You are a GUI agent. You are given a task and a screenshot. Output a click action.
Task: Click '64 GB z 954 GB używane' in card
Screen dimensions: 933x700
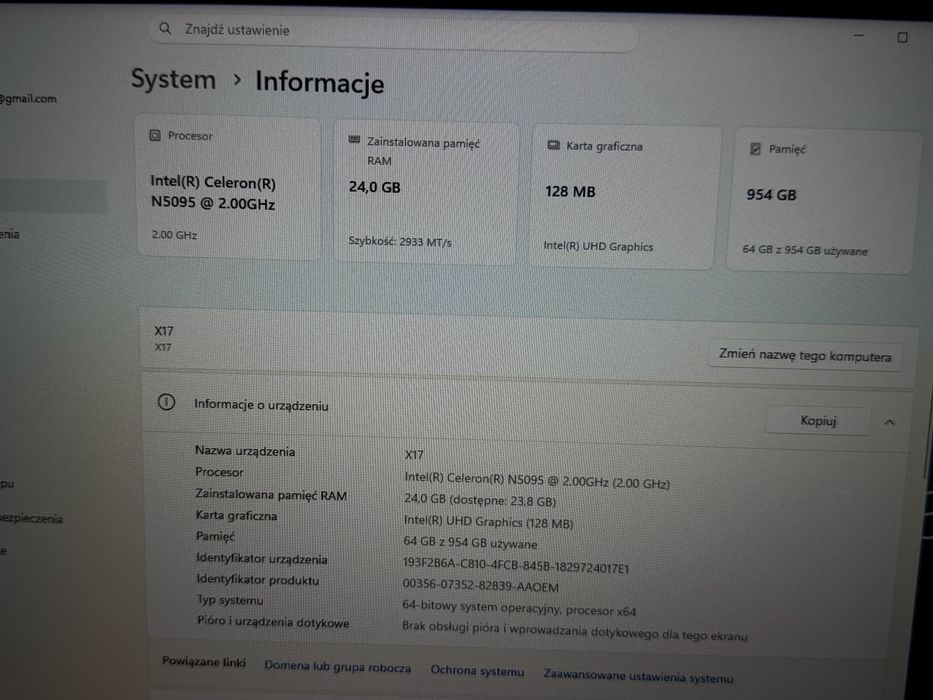[804, 250]
